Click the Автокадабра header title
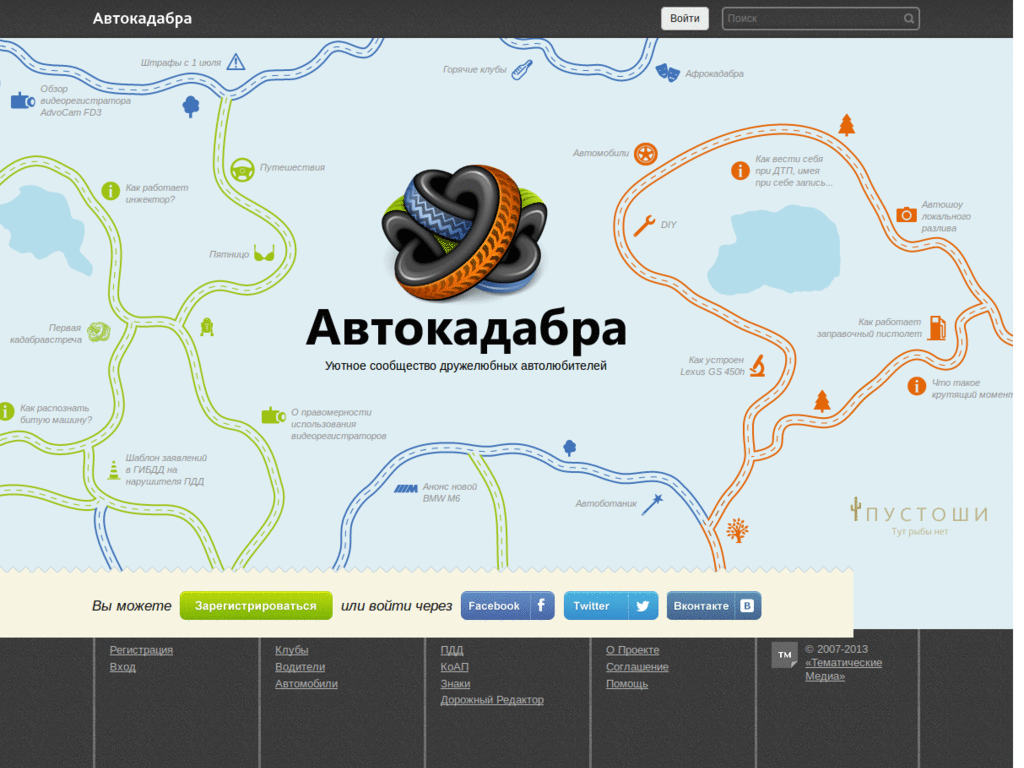Image resolution: width=1024 pixels, height=768 pixels. 142,18
